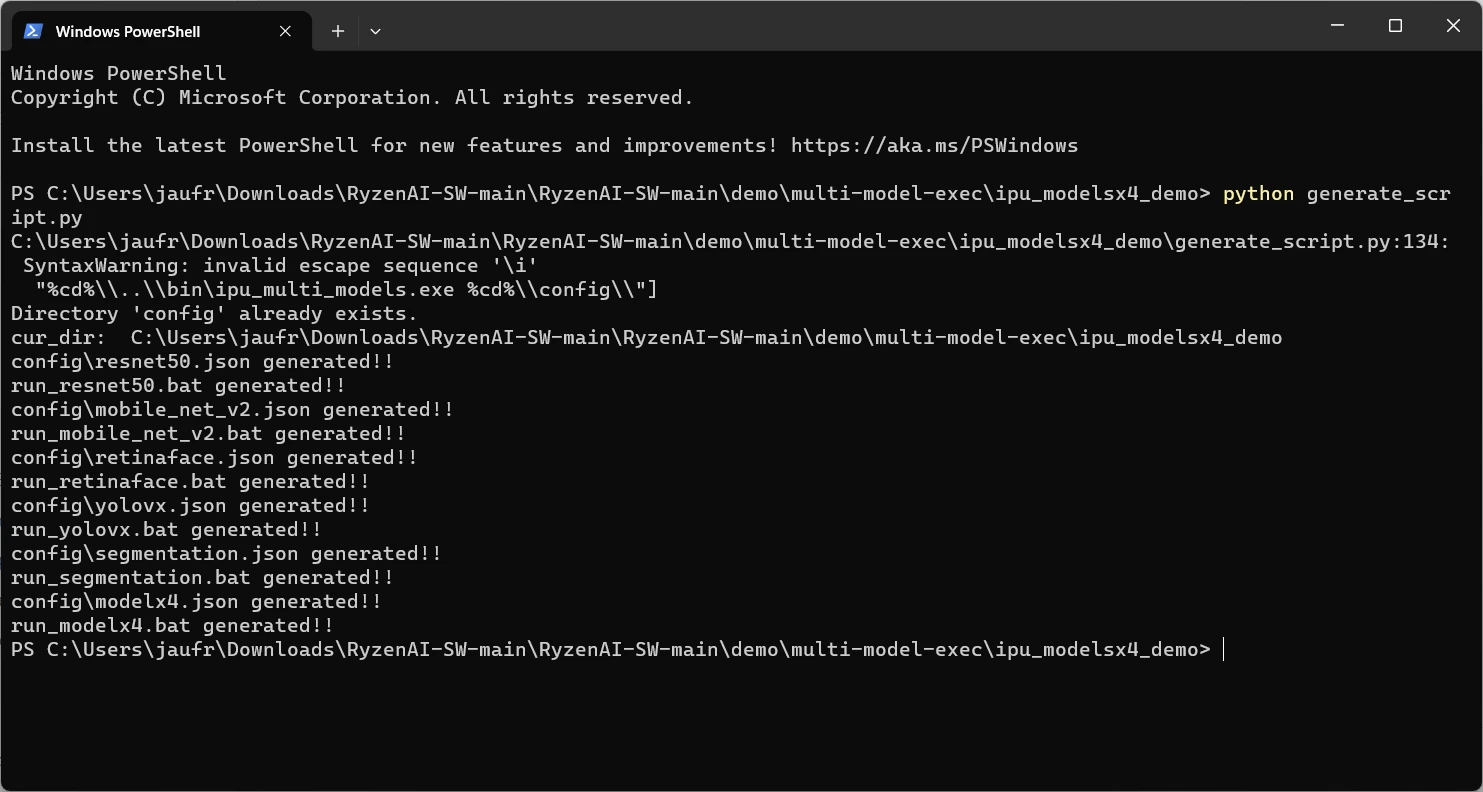Click the 'run_modelx4.bat generated!!' line
The image size is (1483, 792).
click(172, 626)
